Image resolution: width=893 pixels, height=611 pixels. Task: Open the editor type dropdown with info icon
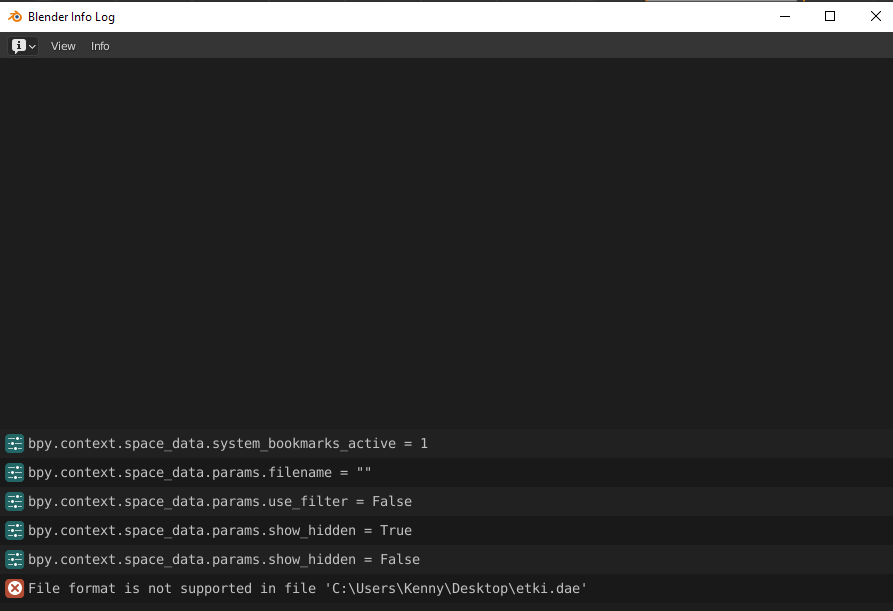[23, 46]
